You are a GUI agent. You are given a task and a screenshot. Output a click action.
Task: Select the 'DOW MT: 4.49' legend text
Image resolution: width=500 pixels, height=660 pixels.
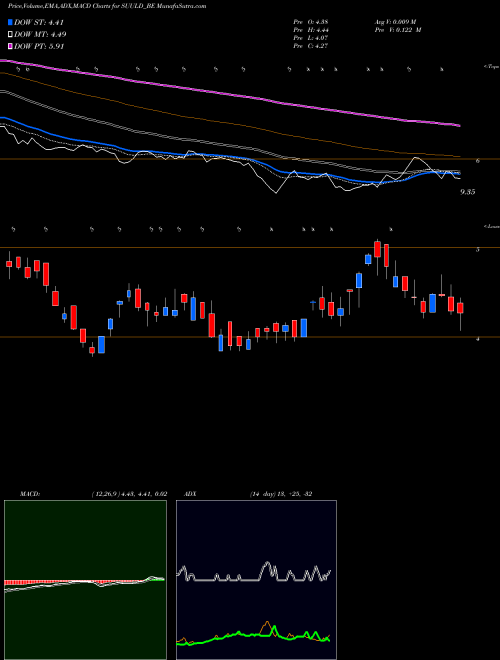click(40, 35)
